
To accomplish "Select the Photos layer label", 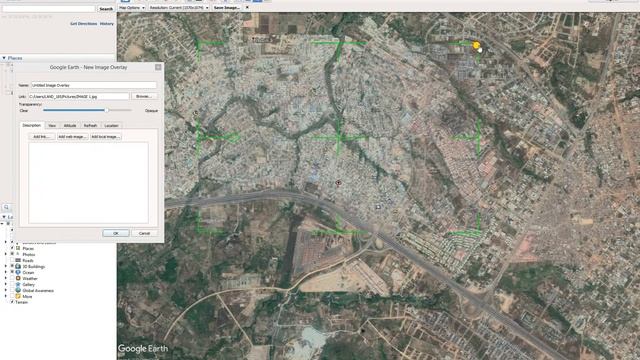I will 29,254.
